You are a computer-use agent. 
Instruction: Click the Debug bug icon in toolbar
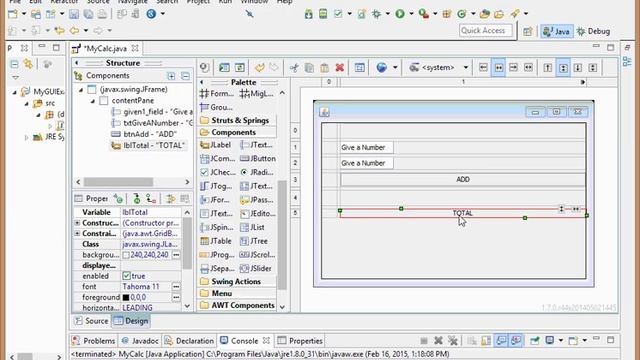tap(376, 14)
